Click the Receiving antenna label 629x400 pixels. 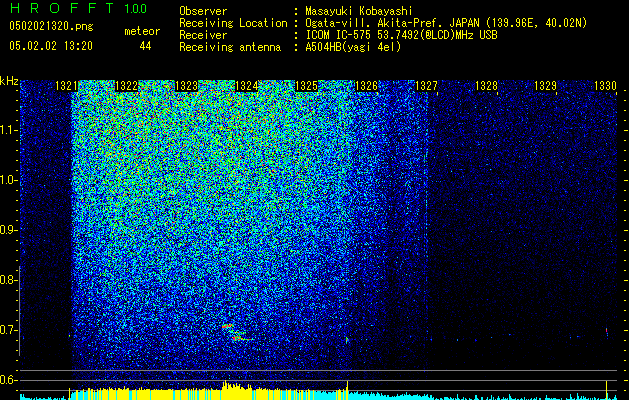[x=230, y=47]
